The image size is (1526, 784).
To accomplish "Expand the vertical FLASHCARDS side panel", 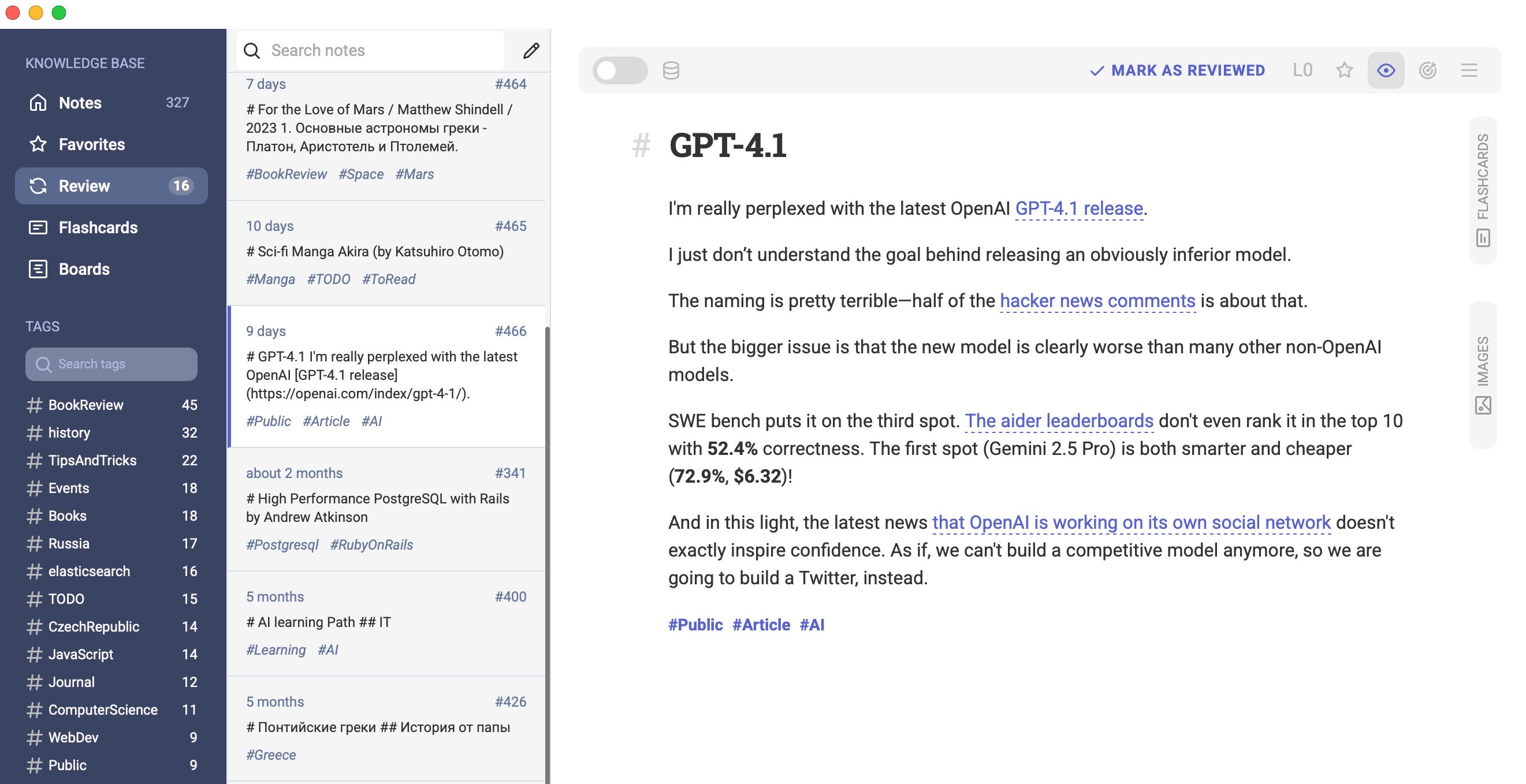I will click(1482, 190).
